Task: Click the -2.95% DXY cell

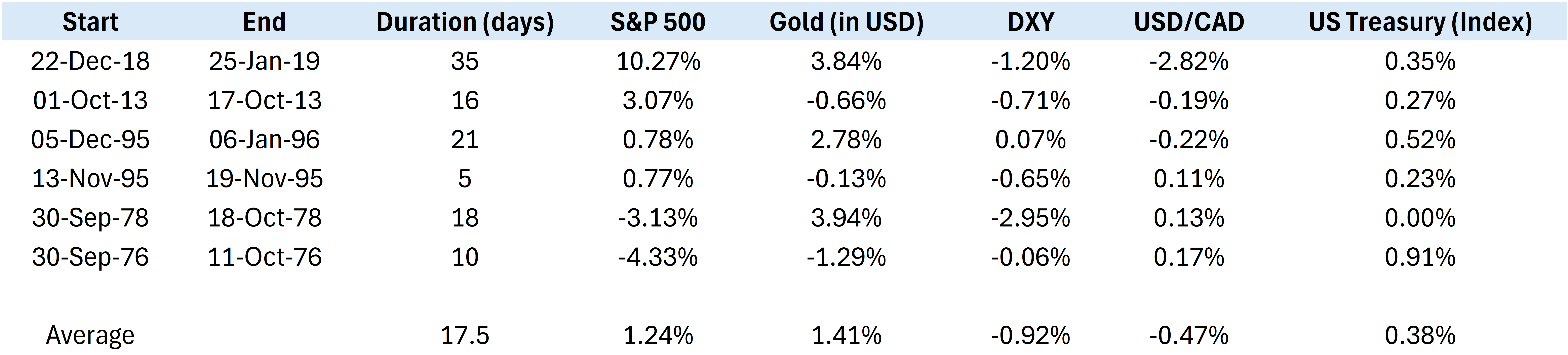Action: pos(1030,218)
